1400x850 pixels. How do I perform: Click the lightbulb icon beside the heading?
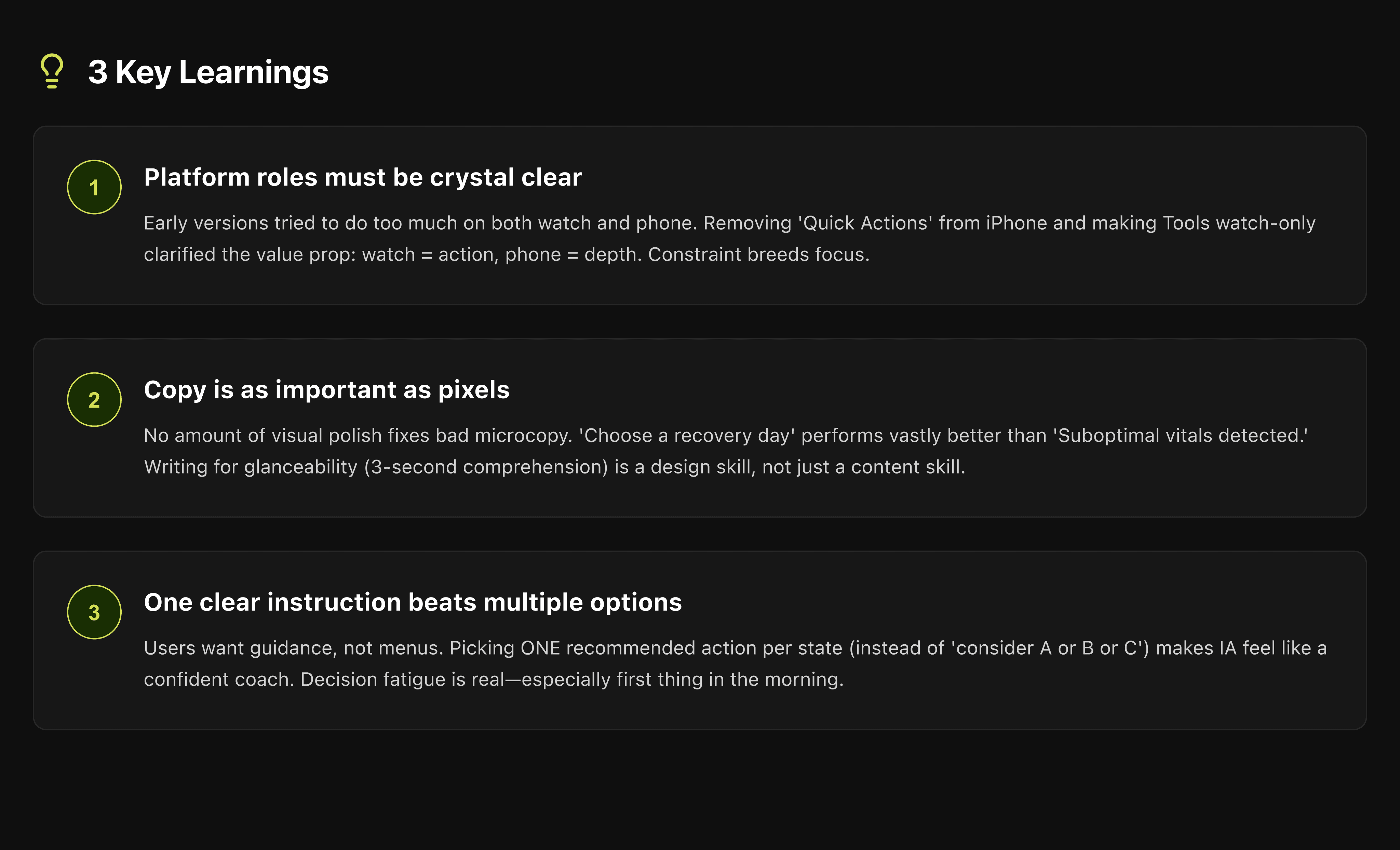coord(52,71)
